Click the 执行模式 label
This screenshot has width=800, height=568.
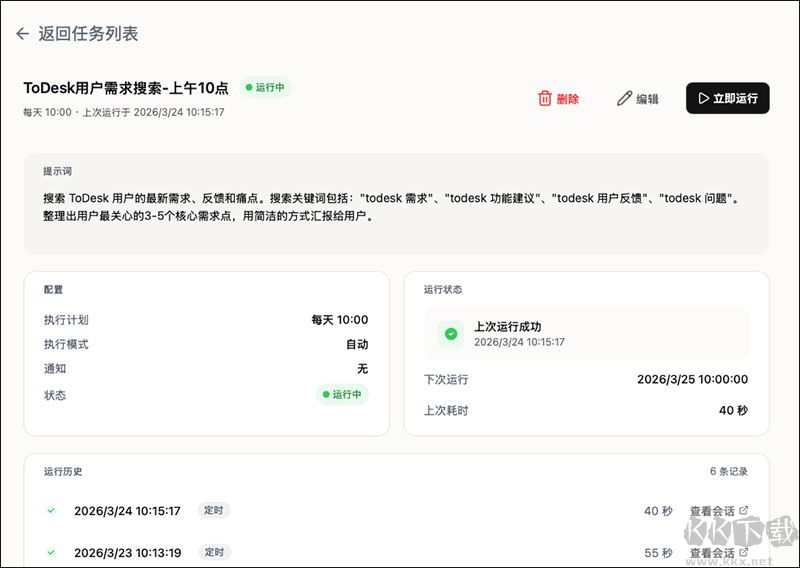(66, 344)
